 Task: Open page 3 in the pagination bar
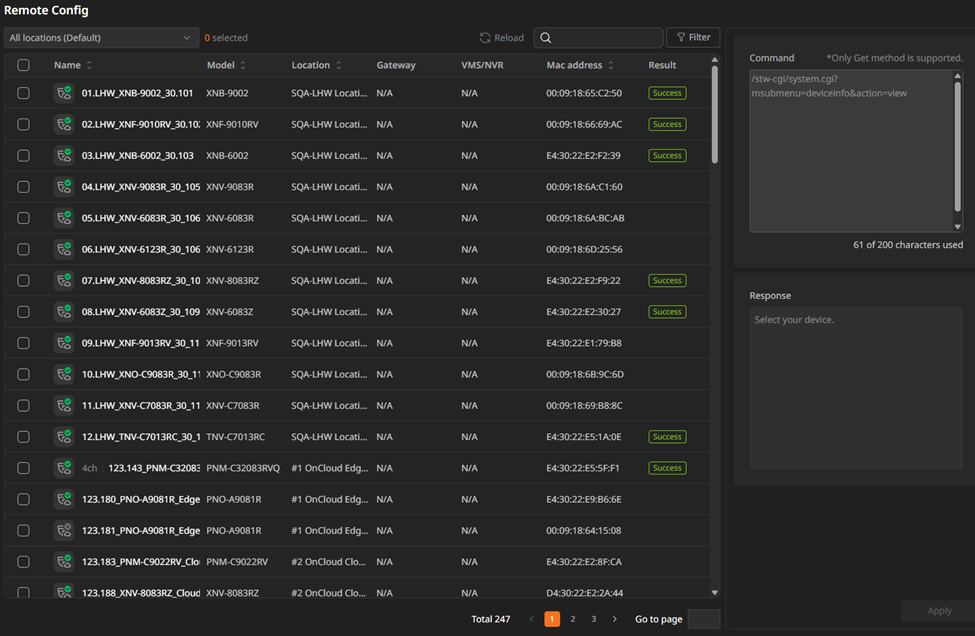(x=592, y=619)
